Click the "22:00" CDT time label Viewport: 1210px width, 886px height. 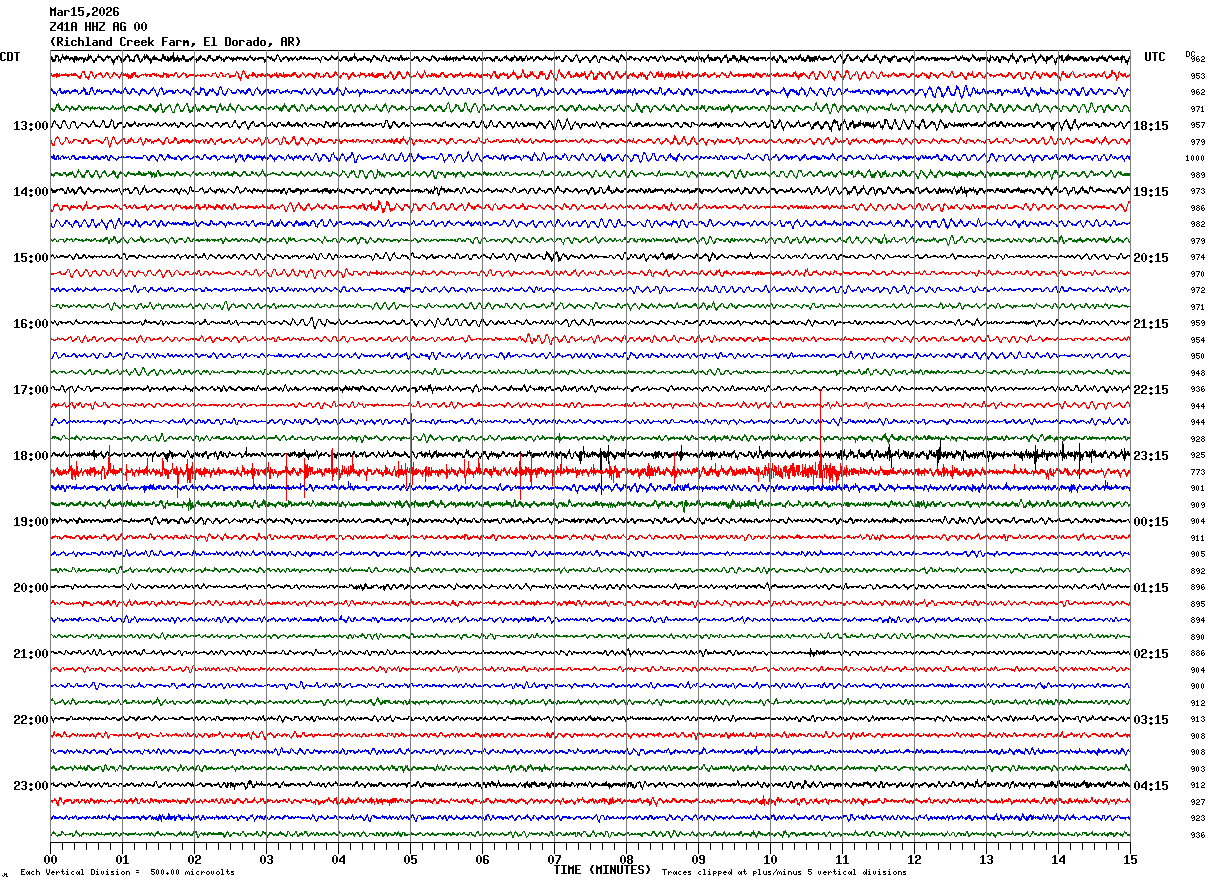coord(30,720)
